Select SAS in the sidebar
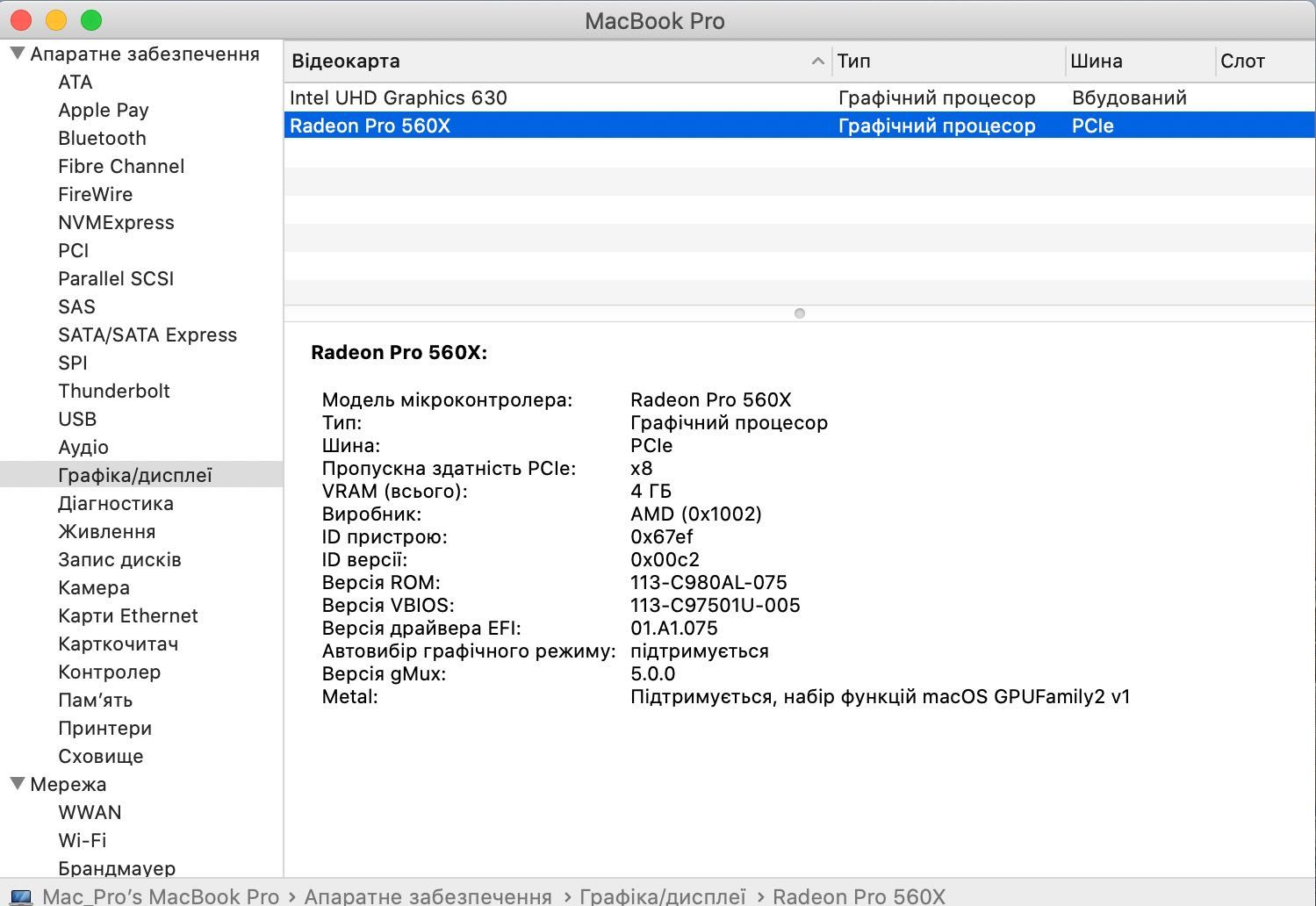1316x906 pixels. pos(76,306)
